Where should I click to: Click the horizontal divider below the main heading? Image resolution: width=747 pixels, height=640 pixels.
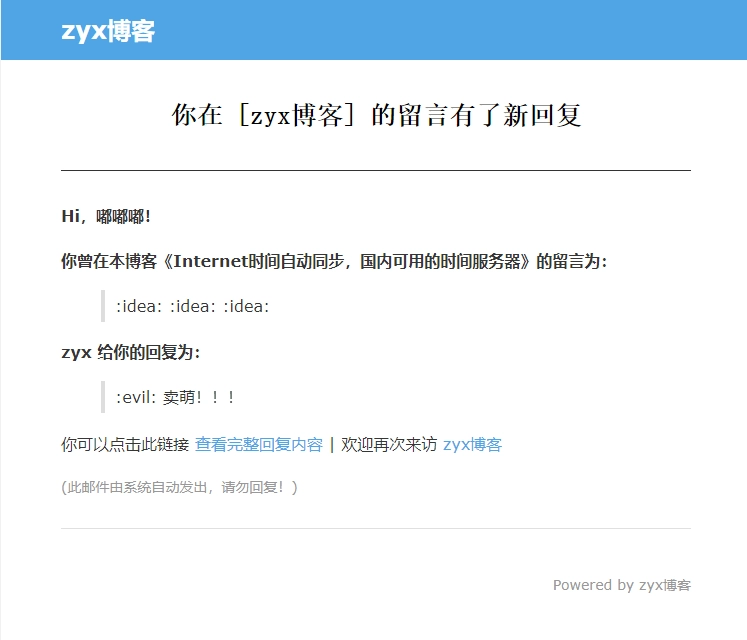(376, 170)
